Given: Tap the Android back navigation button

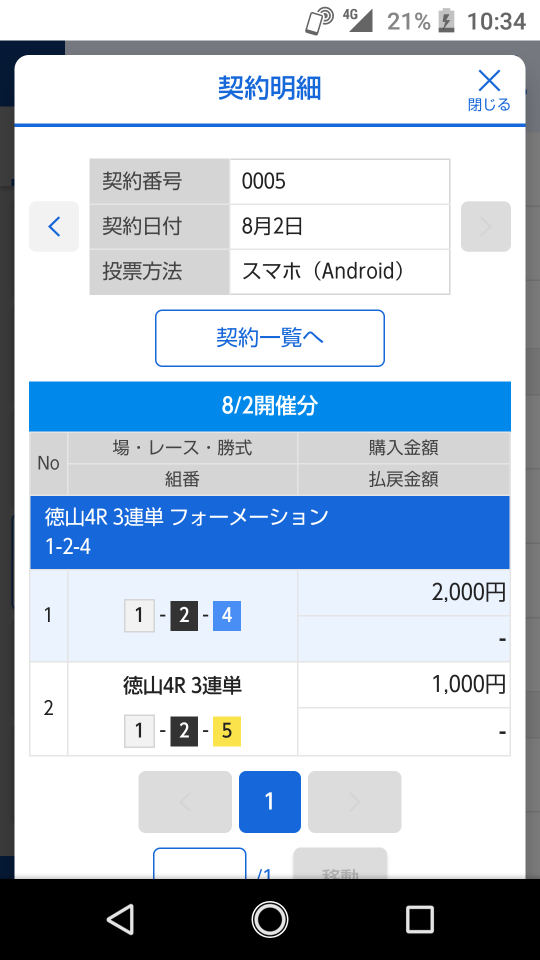Looking at the screenshot, I should (x=121, y=920).
